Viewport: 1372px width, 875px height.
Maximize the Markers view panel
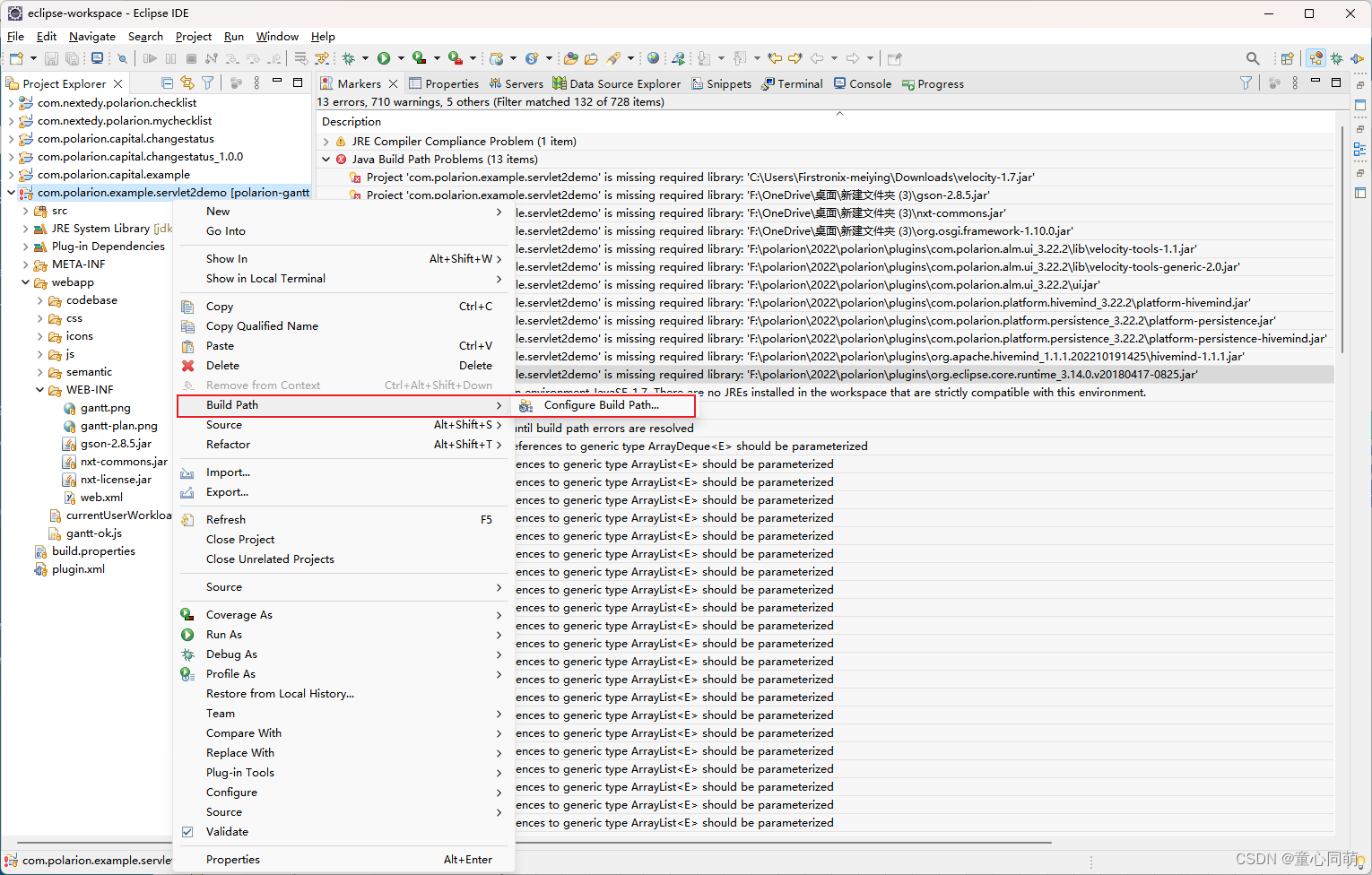[1336, 82]
